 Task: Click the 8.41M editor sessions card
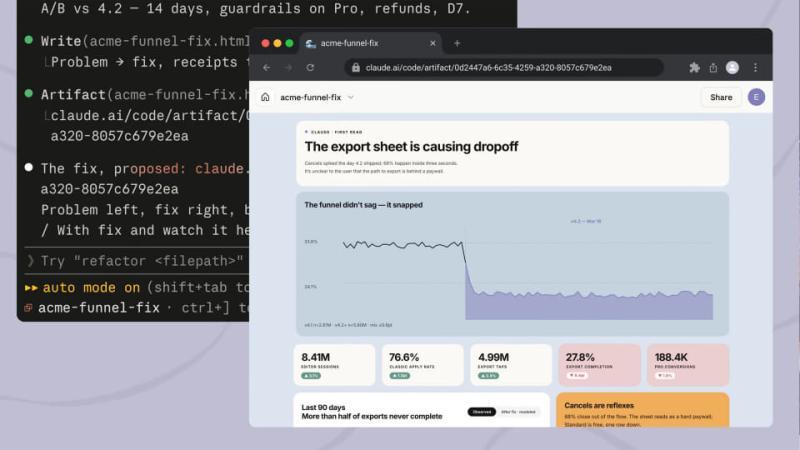(335, 364)
